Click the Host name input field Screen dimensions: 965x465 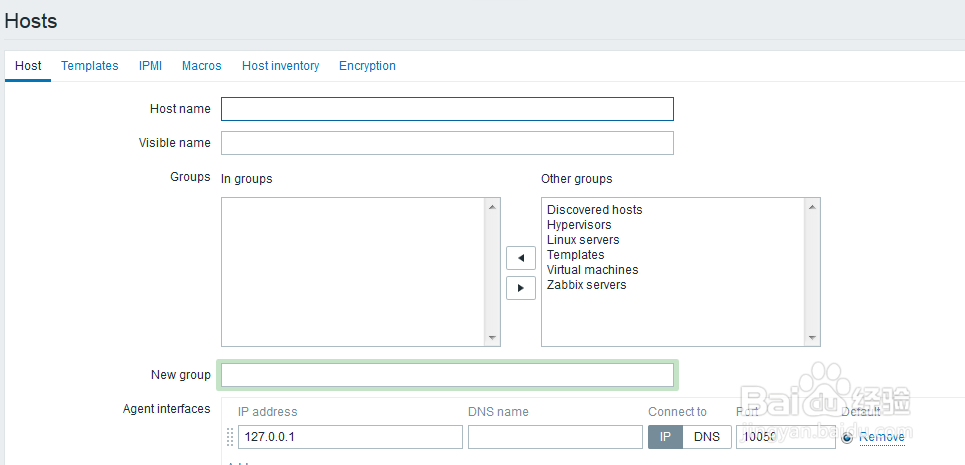pos(447,109)
